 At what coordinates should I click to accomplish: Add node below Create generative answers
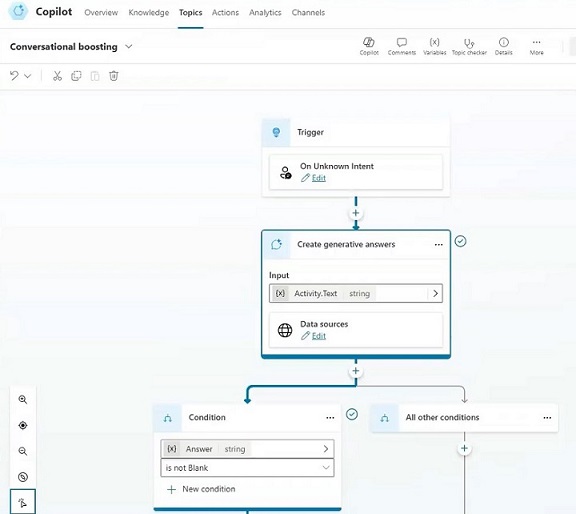pyautogui.click(x=356, y=371)
